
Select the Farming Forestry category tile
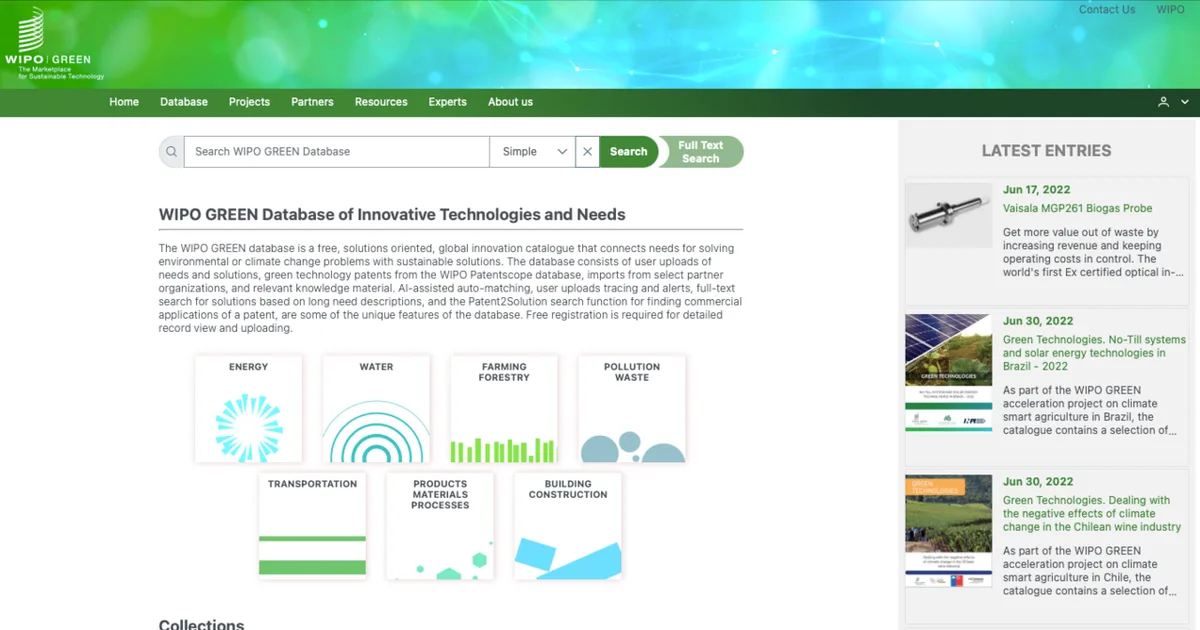tap(504, 409)
